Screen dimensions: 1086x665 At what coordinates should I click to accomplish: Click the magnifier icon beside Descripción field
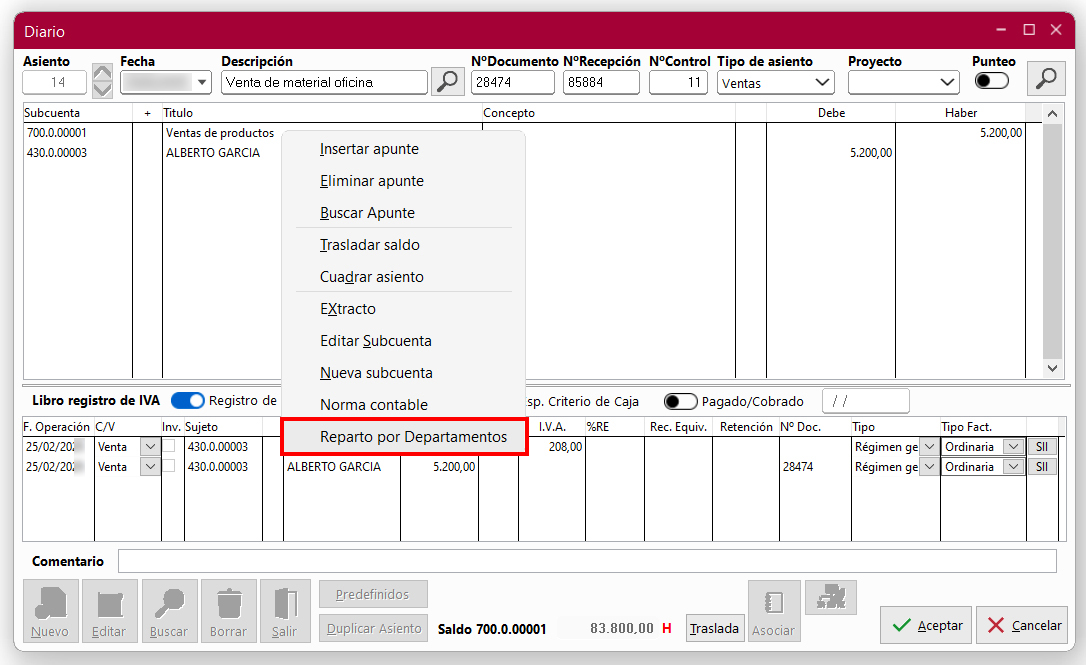[x=448, y=82]
